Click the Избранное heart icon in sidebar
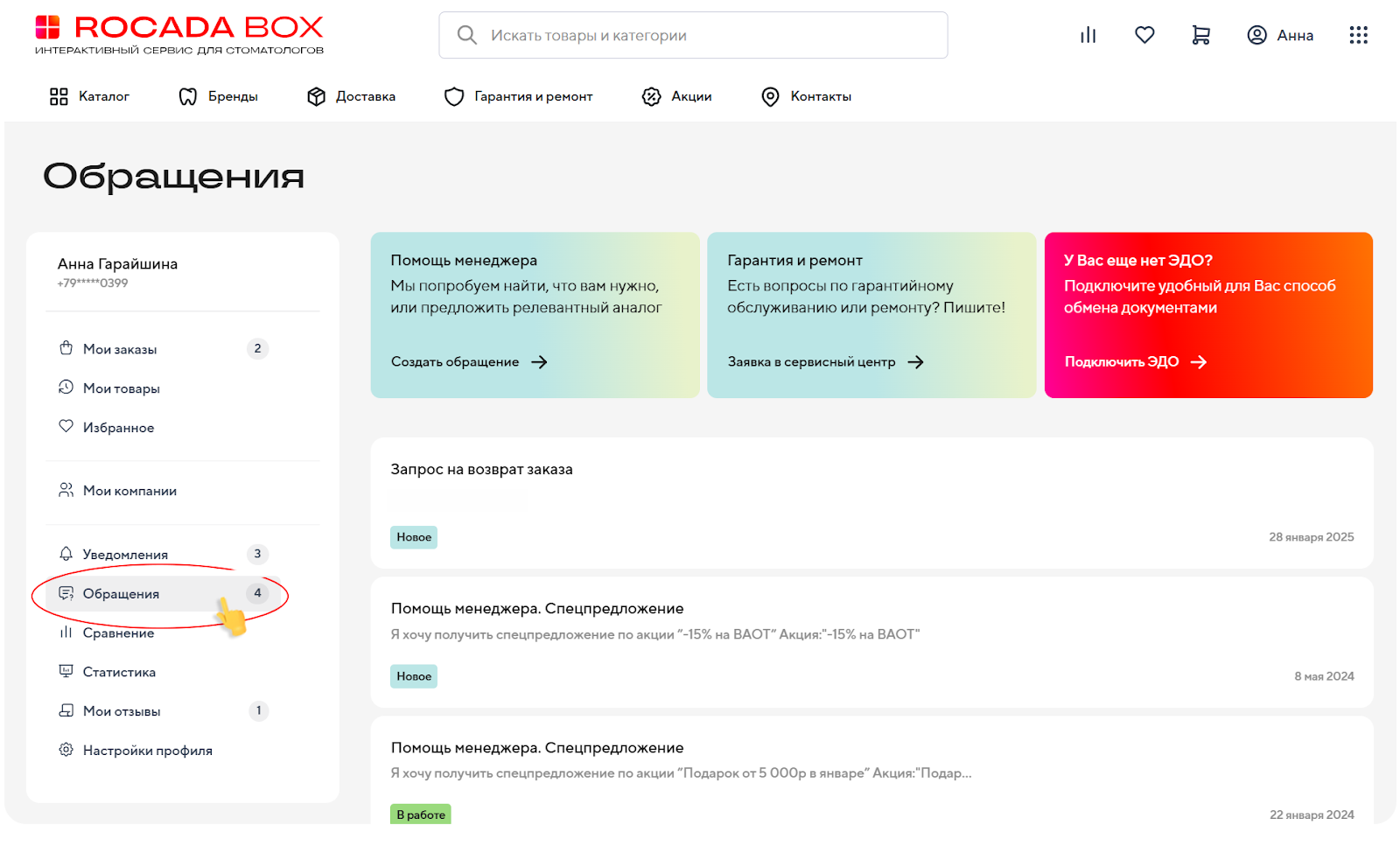 click(66, 426)
